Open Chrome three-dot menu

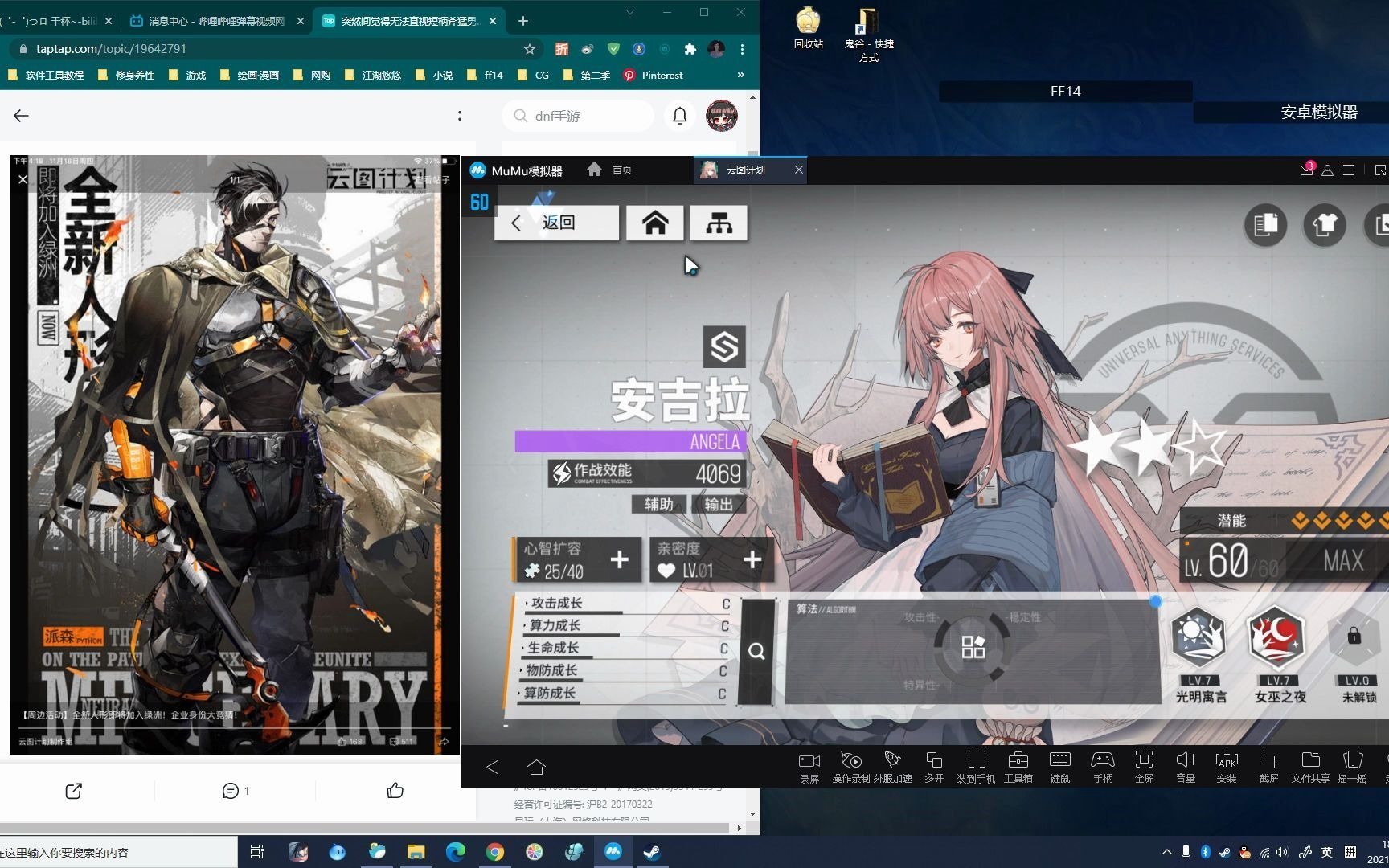coord(742,49)
